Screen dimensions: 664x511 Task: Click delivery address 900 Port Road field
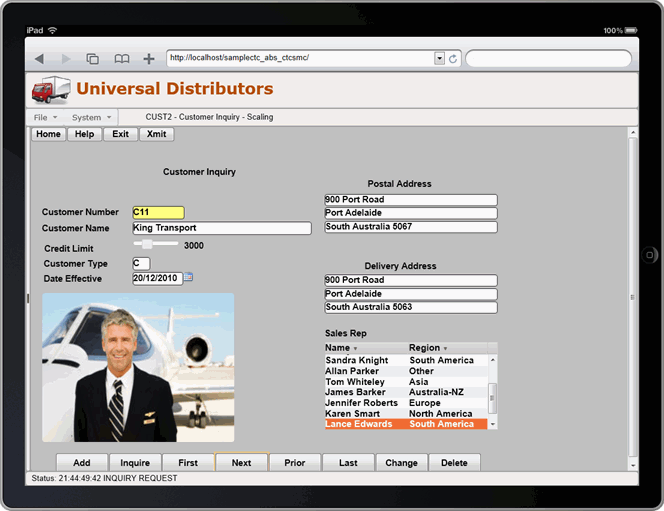click(411, 280)
